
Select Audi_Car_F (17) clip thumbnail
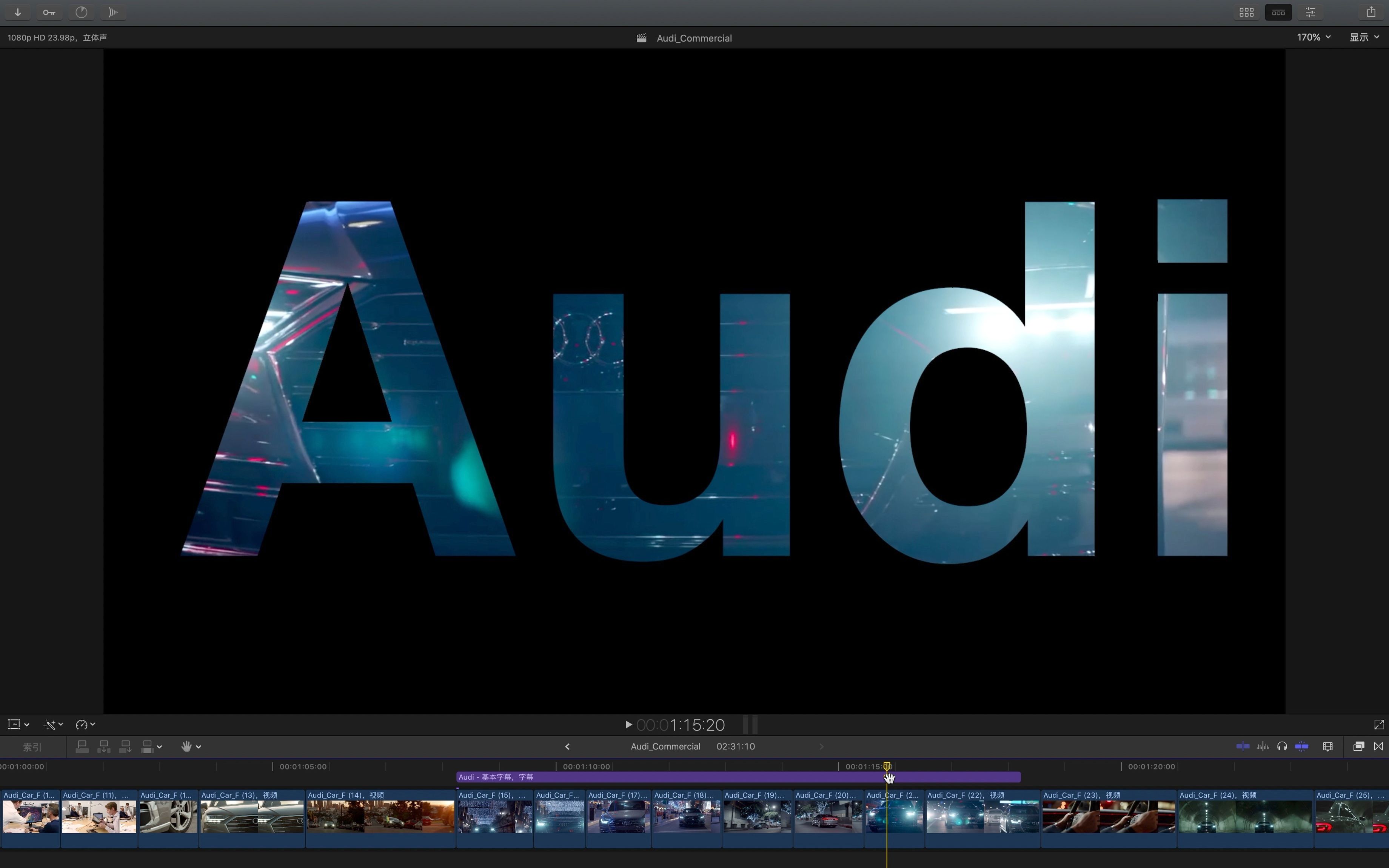(x=618, y=817)
